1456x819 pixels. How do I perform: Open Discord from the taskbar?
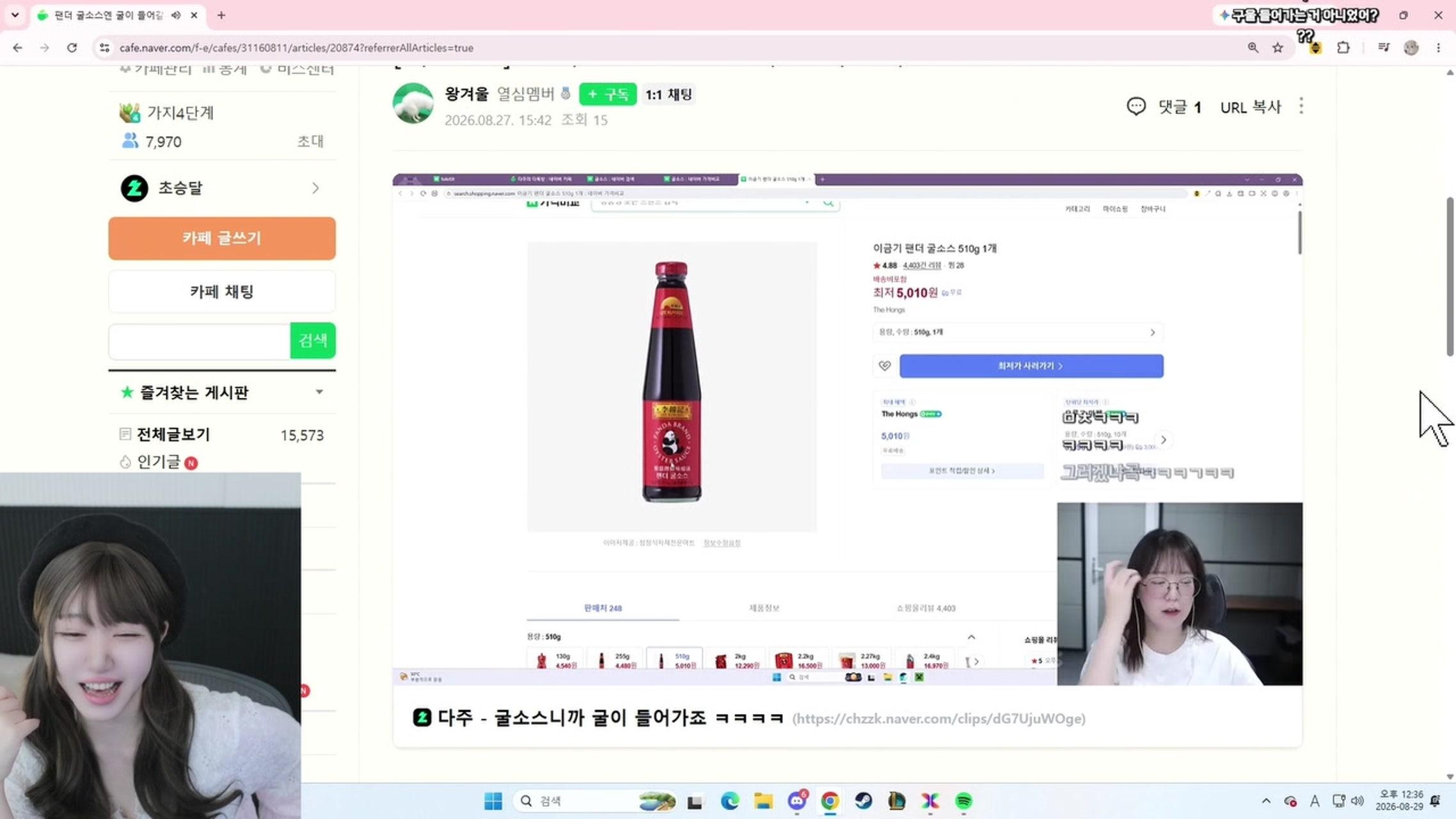pyautogui.click(x=797, y=801)
